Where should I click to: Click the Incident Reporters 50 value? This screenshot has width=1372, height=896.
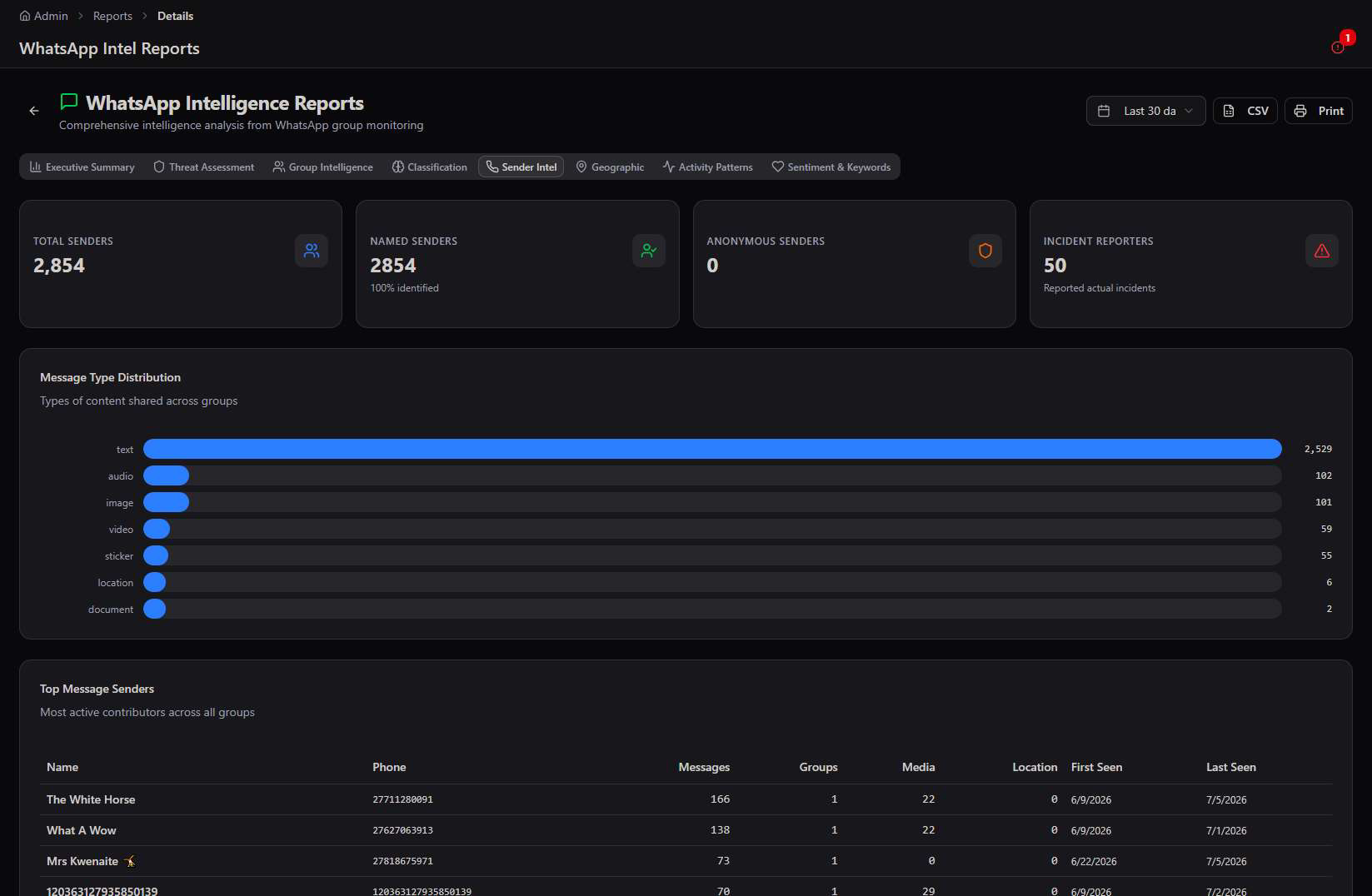[x=1055, y=266]
